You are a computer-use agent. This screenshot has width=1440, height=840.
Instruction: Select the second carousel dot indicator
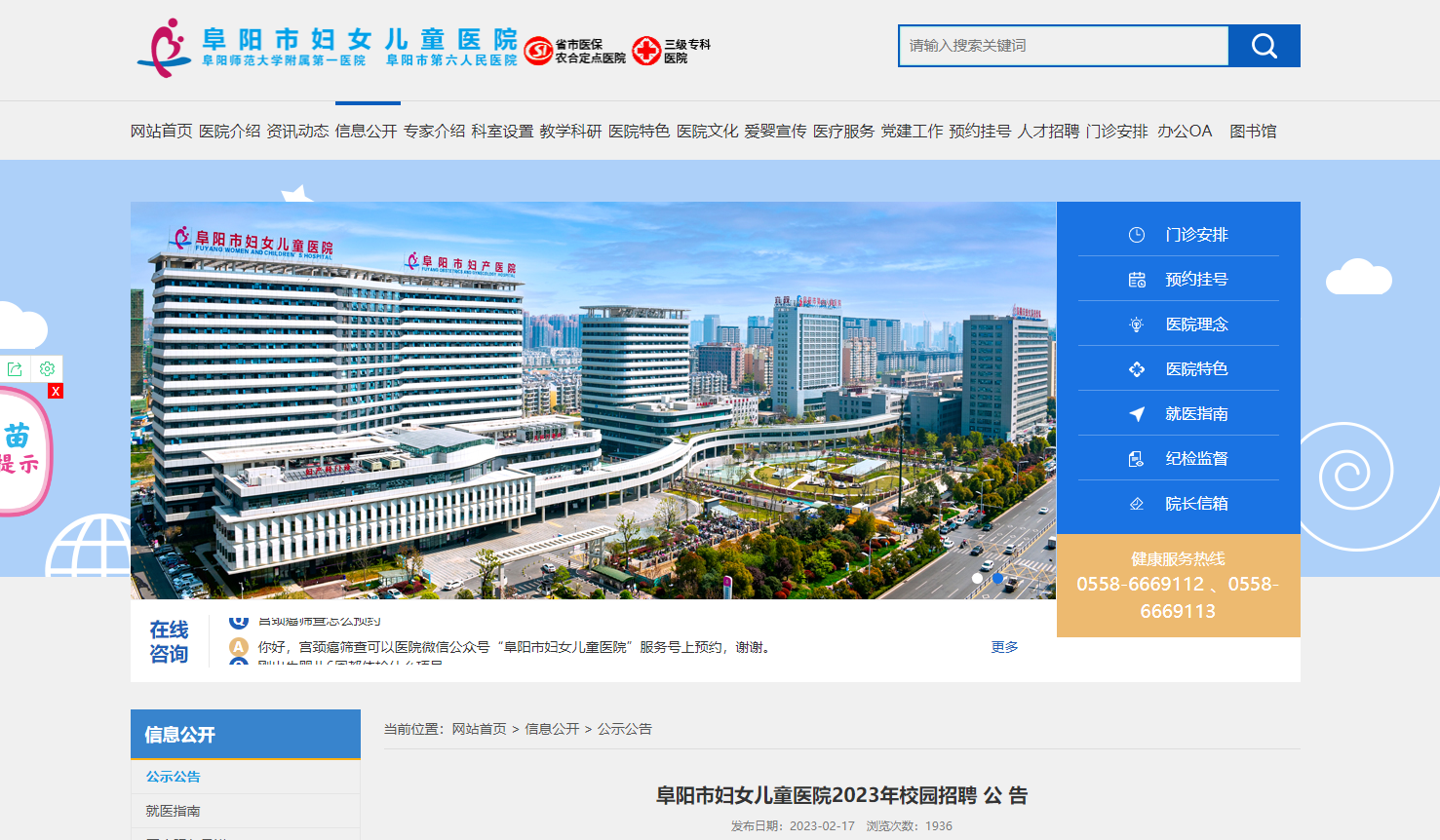click(997, 578)
